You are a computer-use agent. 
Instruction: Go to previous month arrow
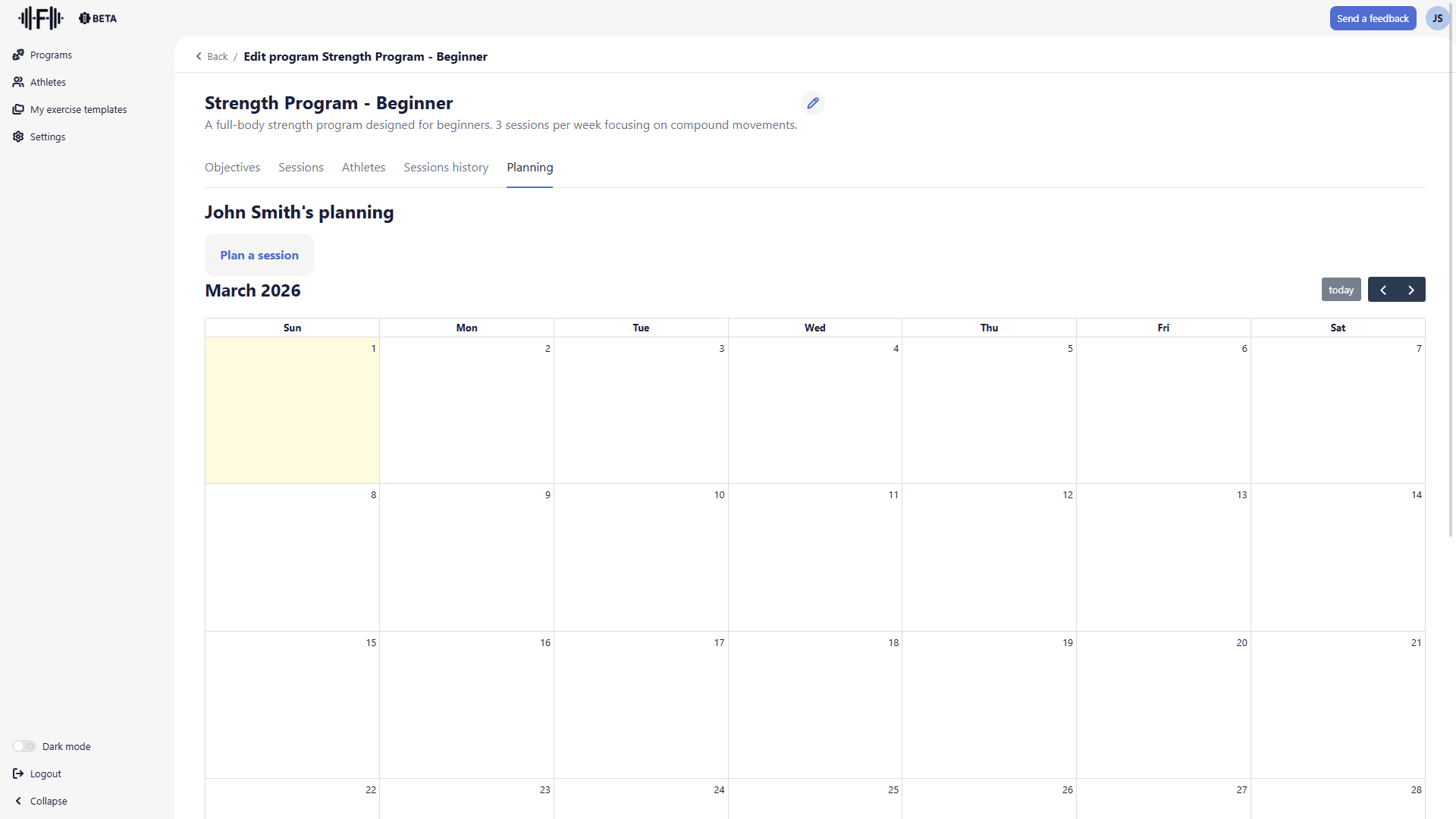pyautogui.click(x=1382, y=290)
